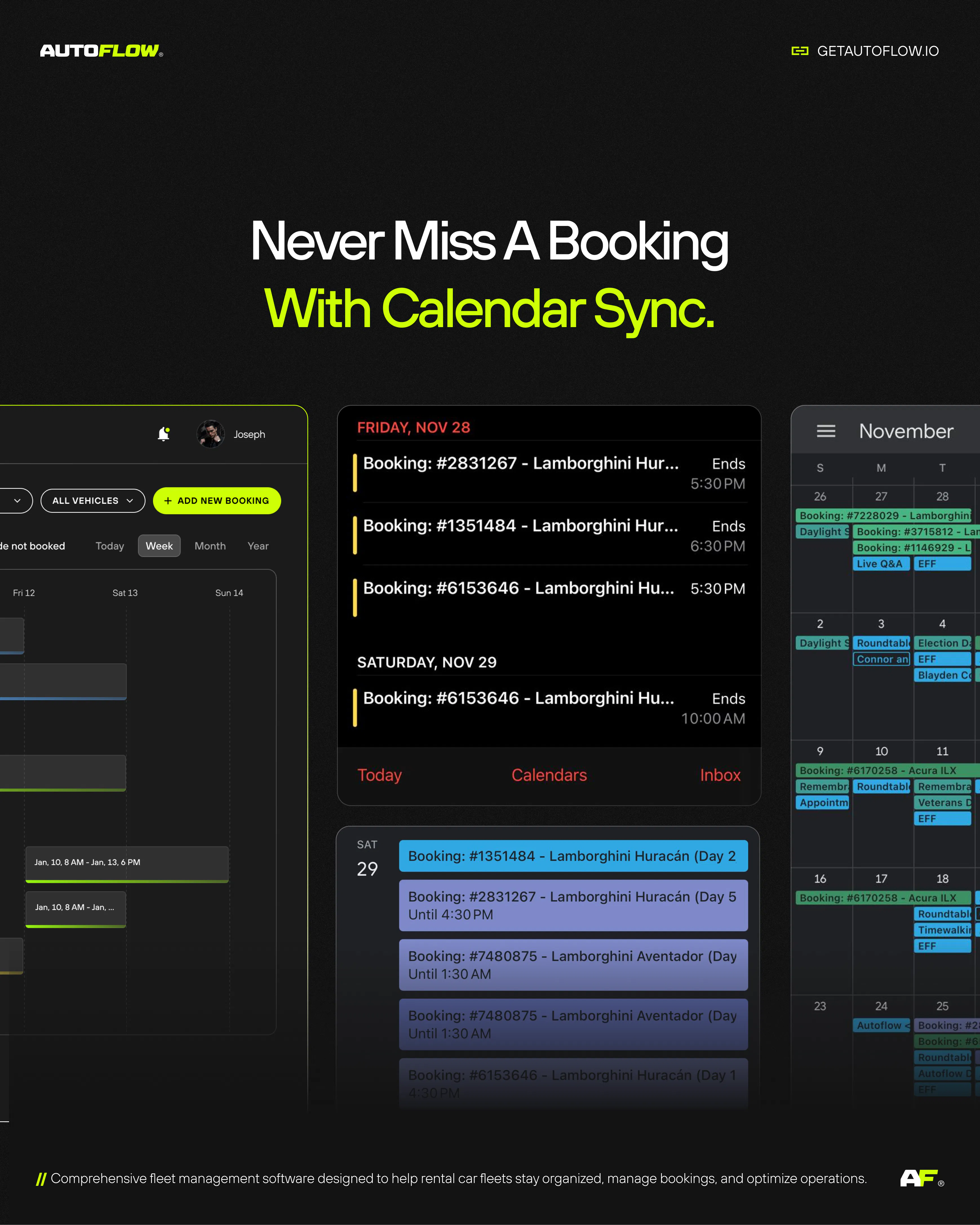980x1225 pixels.
Task: Open Booking #1351484 ending 6:30 PM
Action: 549,535
